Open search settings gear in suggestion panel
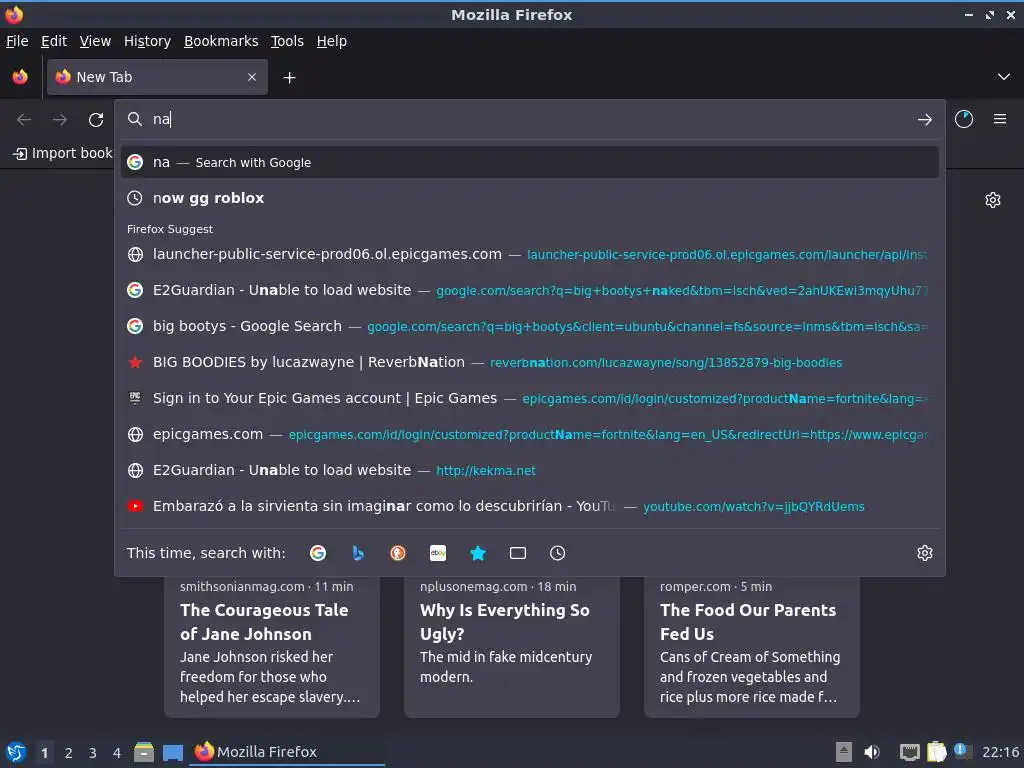1024x768 pixels. click(x=925, y=553)
